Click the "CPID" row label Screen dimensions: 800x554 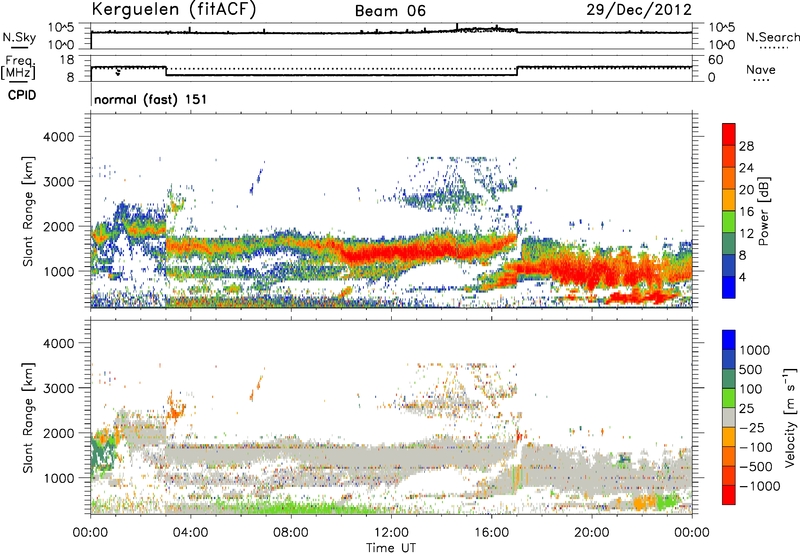22,95
